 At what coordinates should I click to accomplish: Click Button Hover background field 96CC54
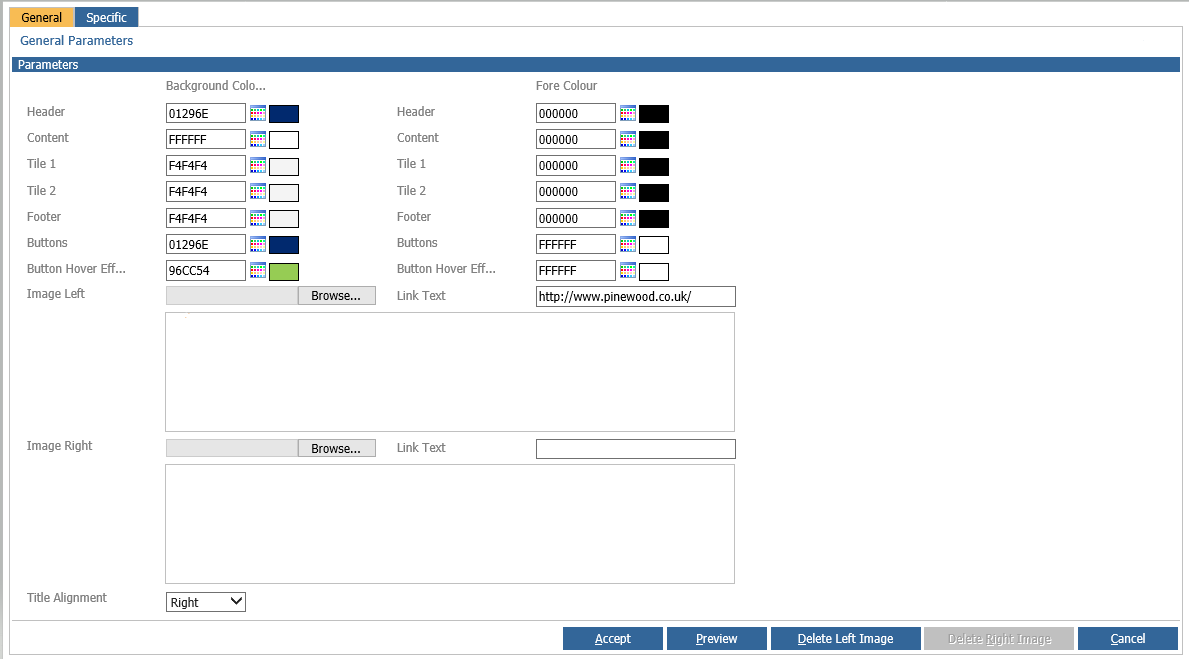coord(205,271)
